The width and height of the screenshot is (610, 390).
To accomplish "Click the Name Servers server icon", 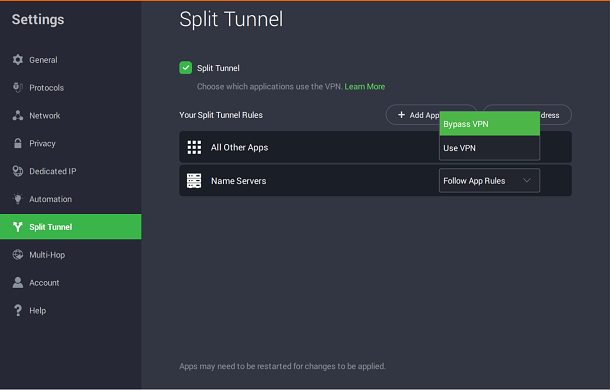I will pyautogui.click(x=194, y=181).
